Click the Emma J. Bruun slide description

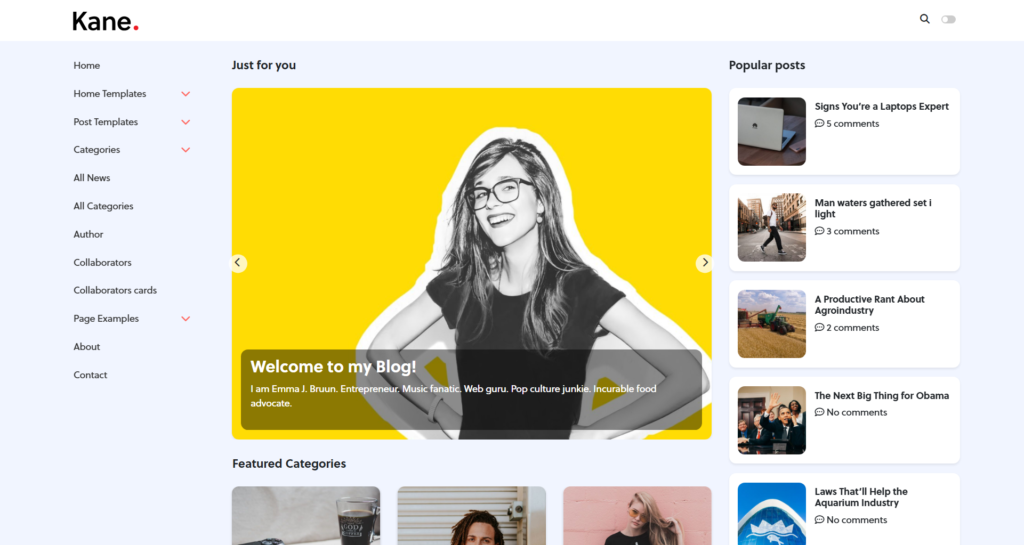453,396
